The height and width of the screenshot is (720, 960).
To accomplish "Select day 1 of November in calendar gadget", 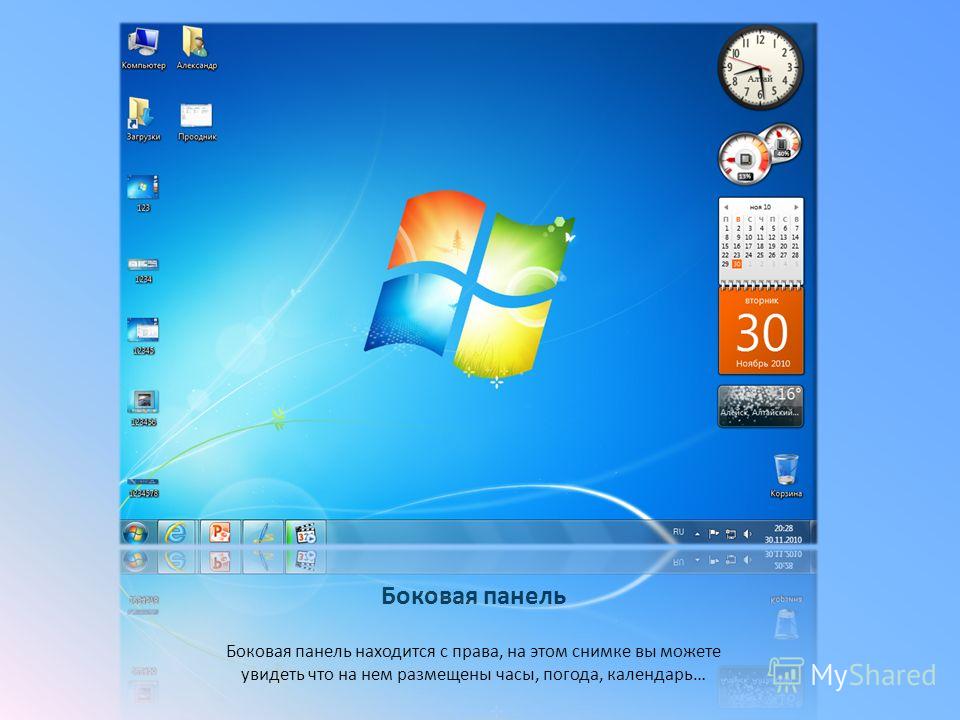I will pyautogui.click(x=726, y=228).
